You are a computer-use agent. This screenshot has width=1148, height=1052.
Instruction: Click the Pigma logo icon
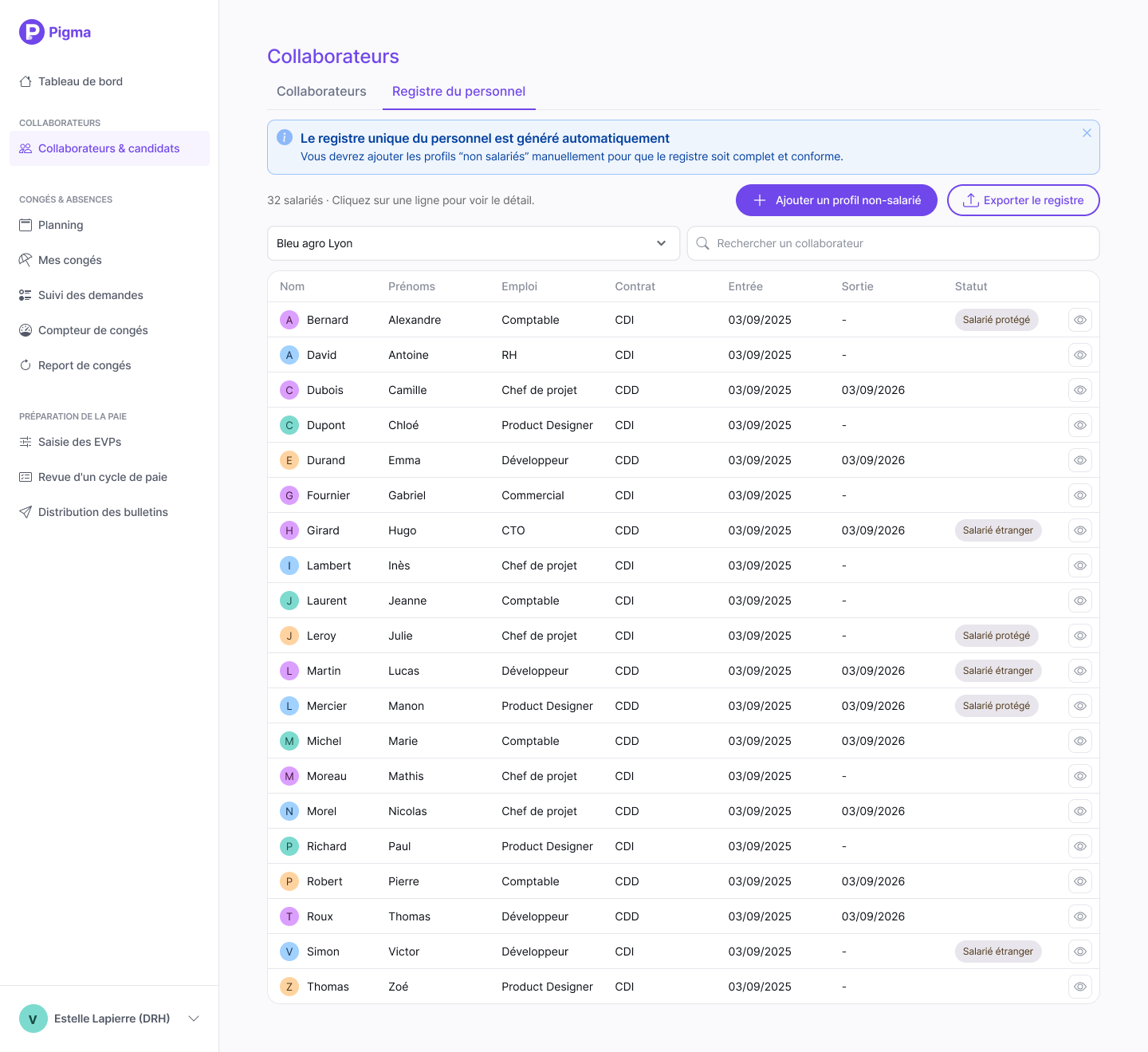pos(32,32)
